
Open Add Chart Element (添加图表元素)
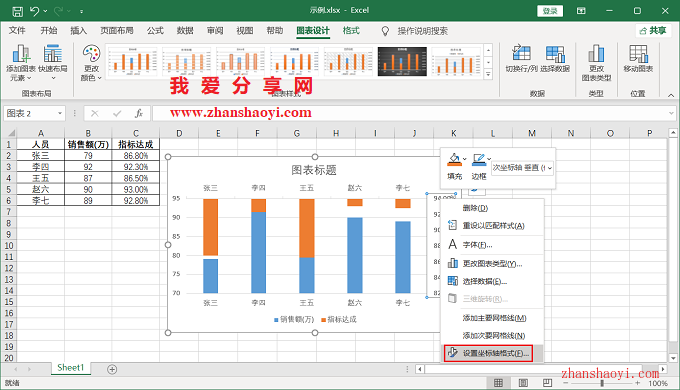click(x=20, y=63)
